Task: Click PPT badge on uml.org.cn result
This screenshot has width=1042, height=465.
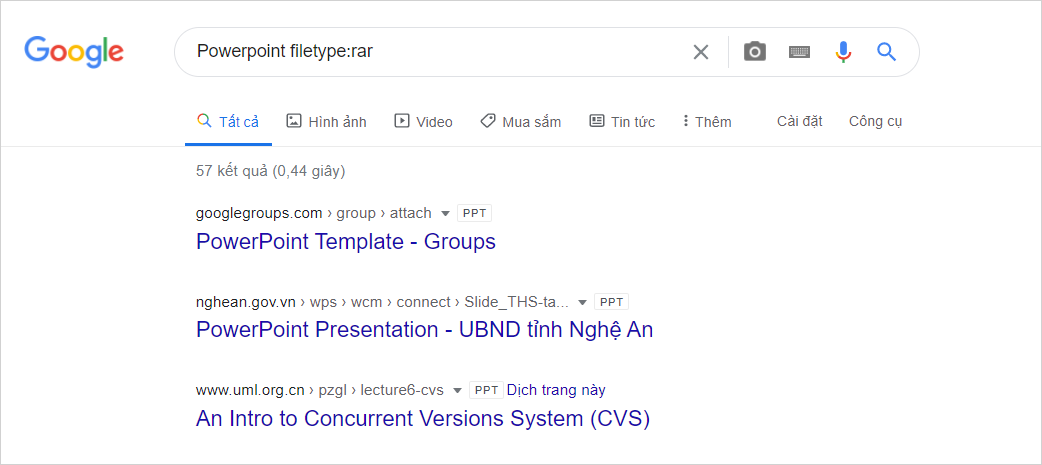Action: (x=486, y=390)
